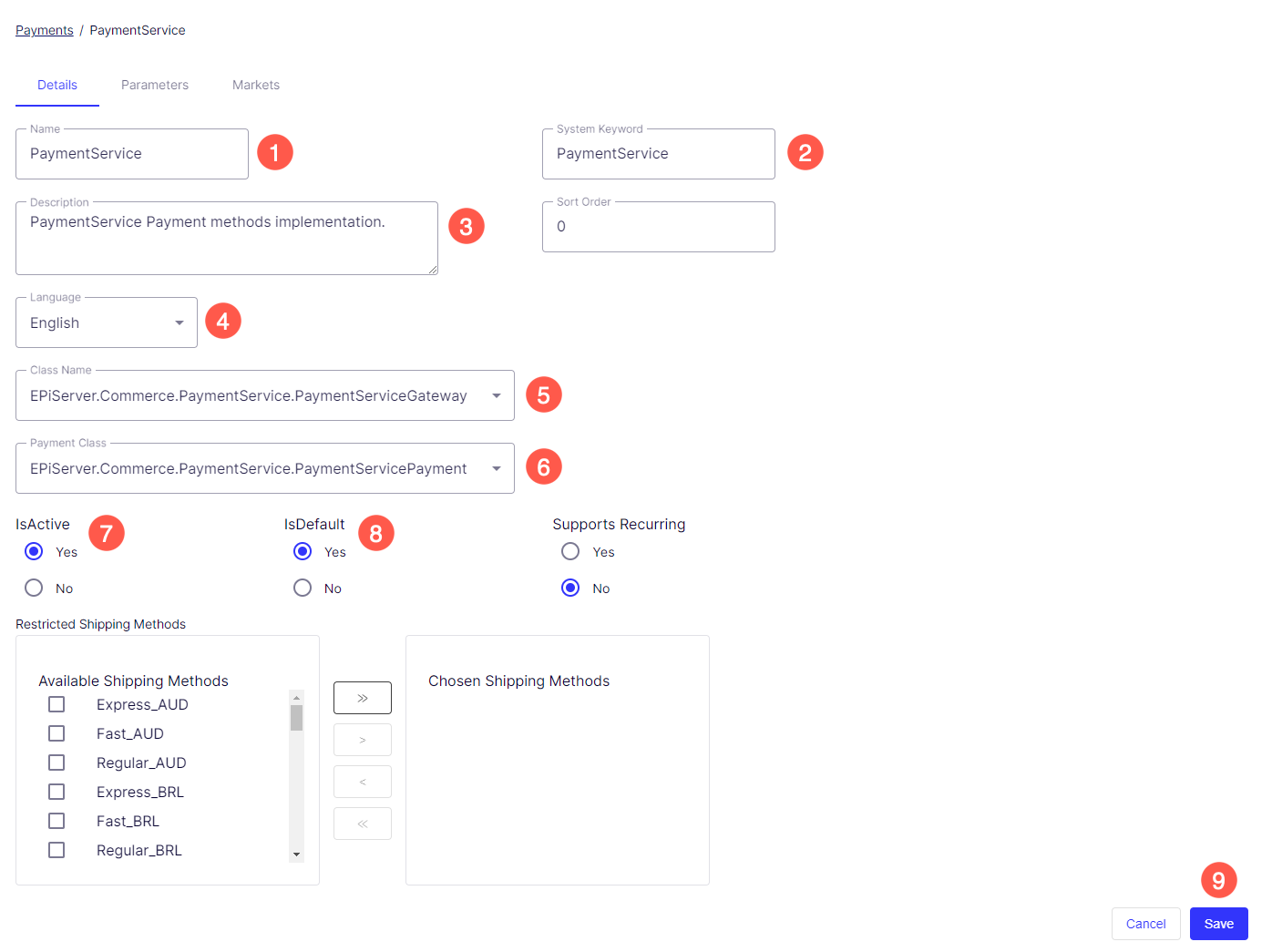Switch to the Parameters tab
Viewport: 1272px width, 952px height.
tap(155, 85)
